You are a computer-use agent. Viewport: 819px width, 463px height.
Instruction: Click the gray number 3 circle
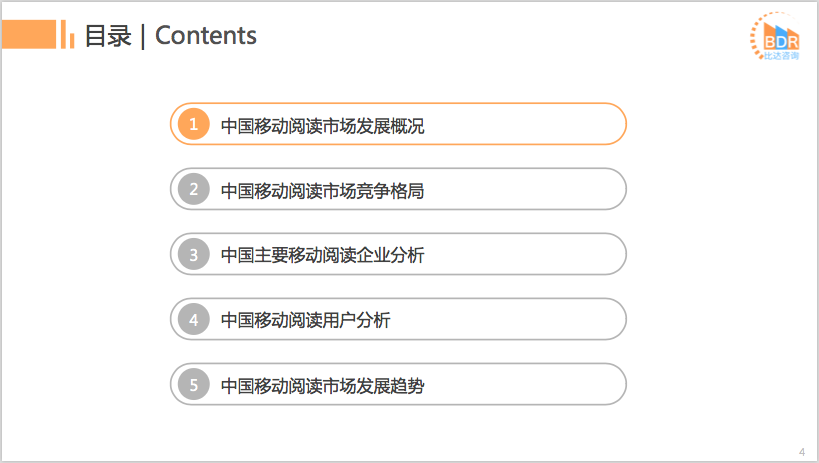[193, 254]
